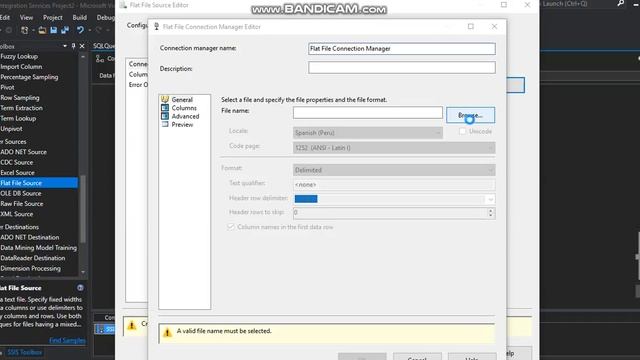Open the Columns page in editor list

click(184, 108)
